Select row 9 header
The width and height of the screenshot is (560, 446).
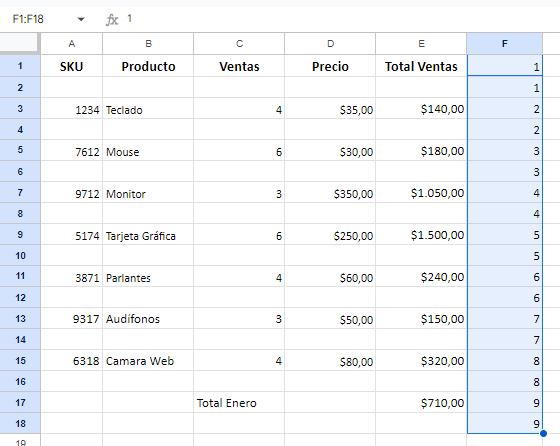click(x=20, y=234)
